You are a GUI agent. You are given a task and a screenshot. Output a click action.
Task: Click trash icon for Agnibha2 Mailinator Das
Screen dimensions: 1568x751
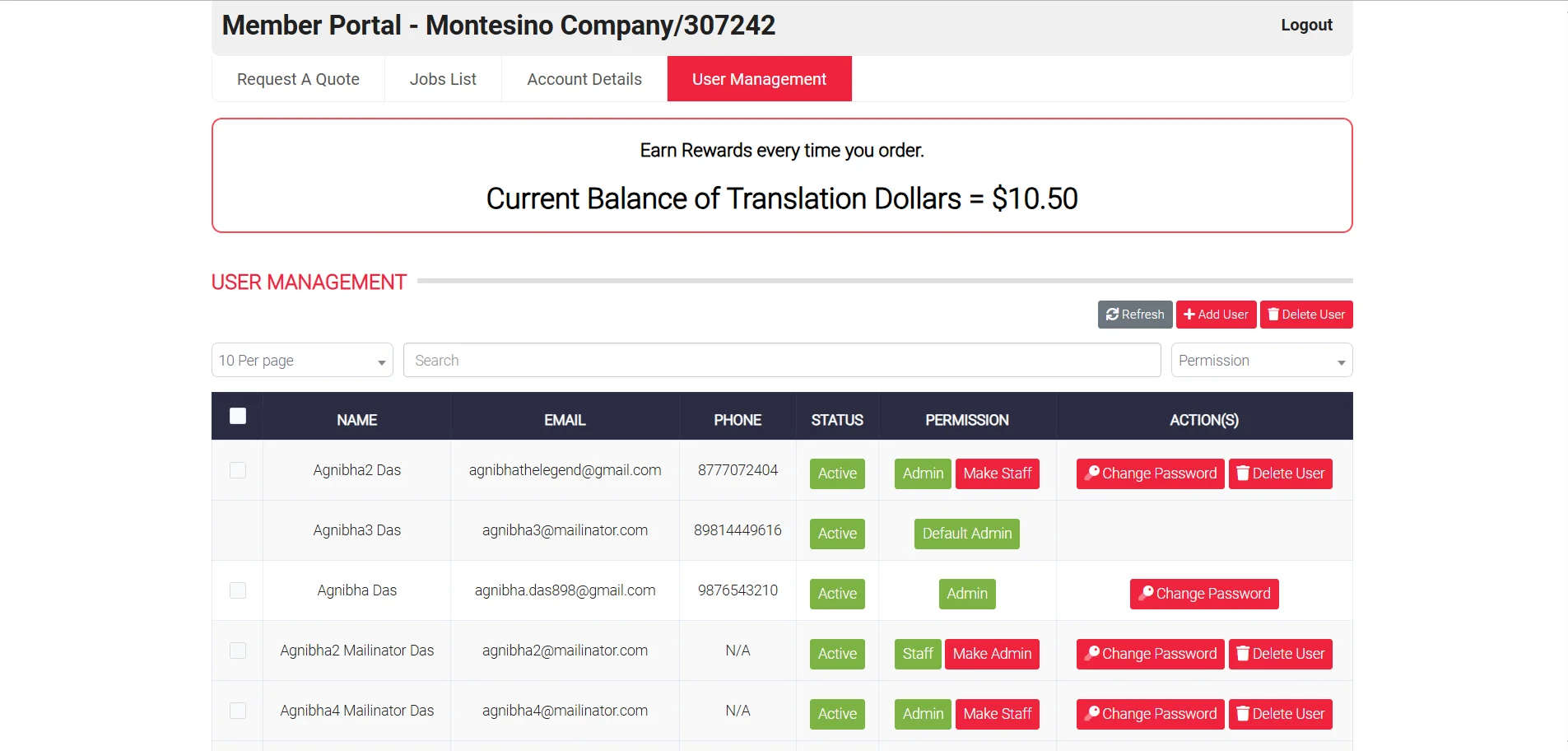pos(1243,654)
